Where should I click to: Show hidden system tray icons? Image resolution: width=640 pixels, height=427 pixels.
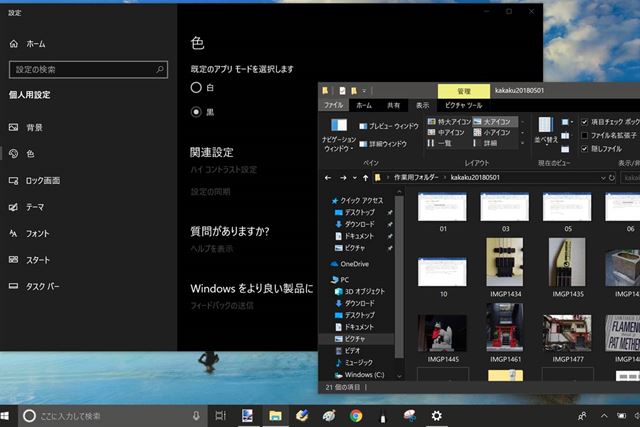[x=604, y=416]
